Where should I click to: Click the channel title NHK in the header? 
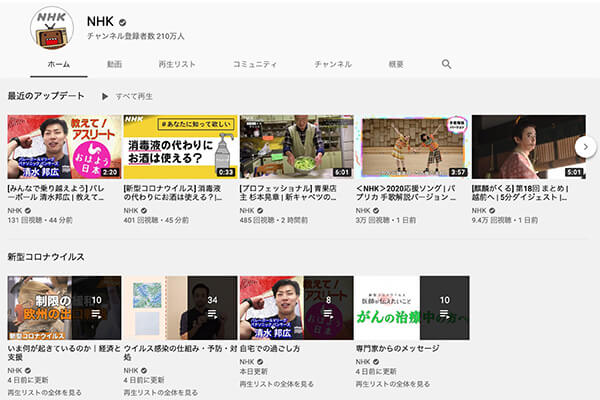coord(100,21)
